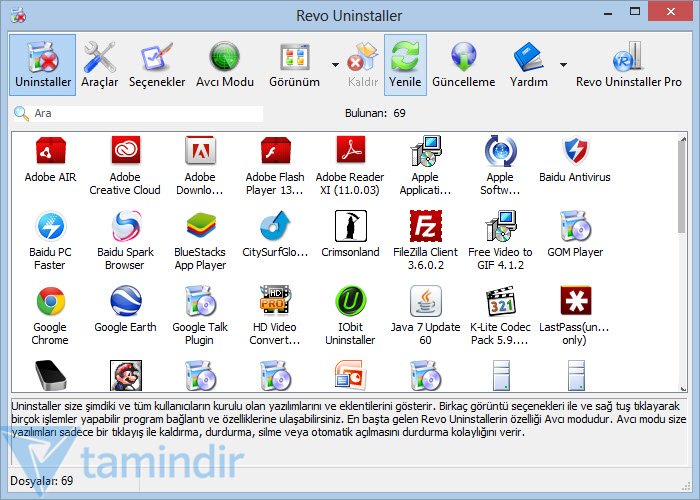The height and width of the screenshot is (500, 700).
Task: Select Adobe Reader XI
Action: coord(350,166)
